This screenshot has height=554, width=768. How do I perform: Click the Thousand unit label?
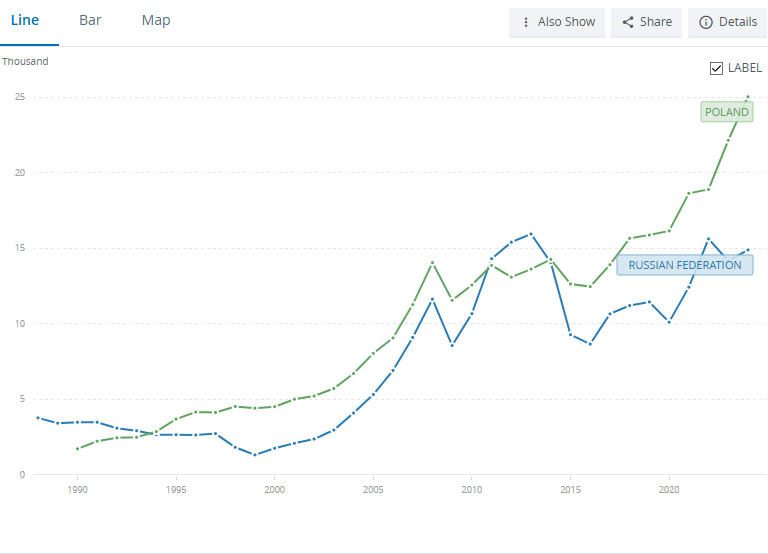(x=25, y=61)
